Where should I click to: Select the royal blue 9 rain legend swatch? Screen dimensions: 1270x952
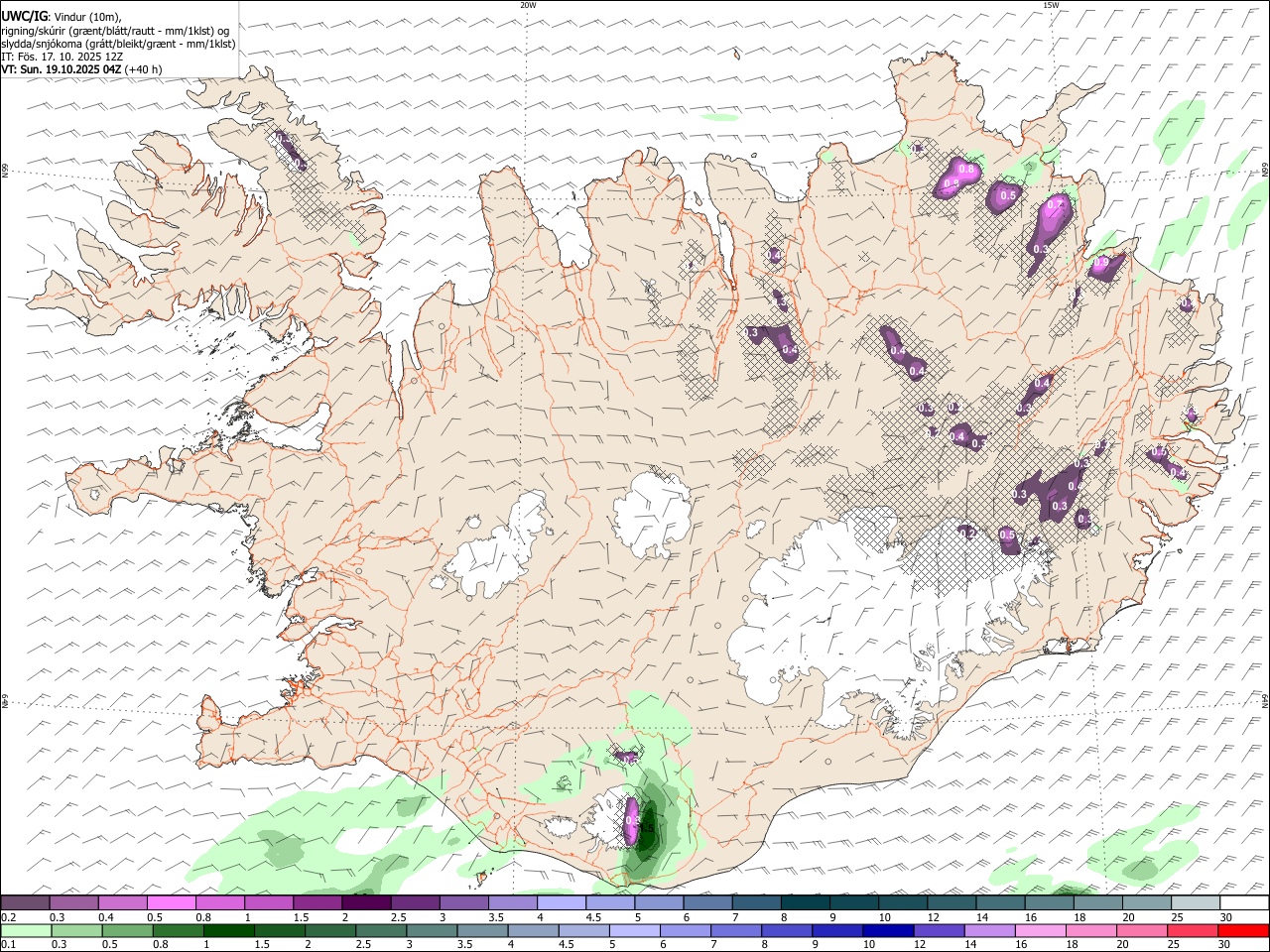[x=837, y=930]
